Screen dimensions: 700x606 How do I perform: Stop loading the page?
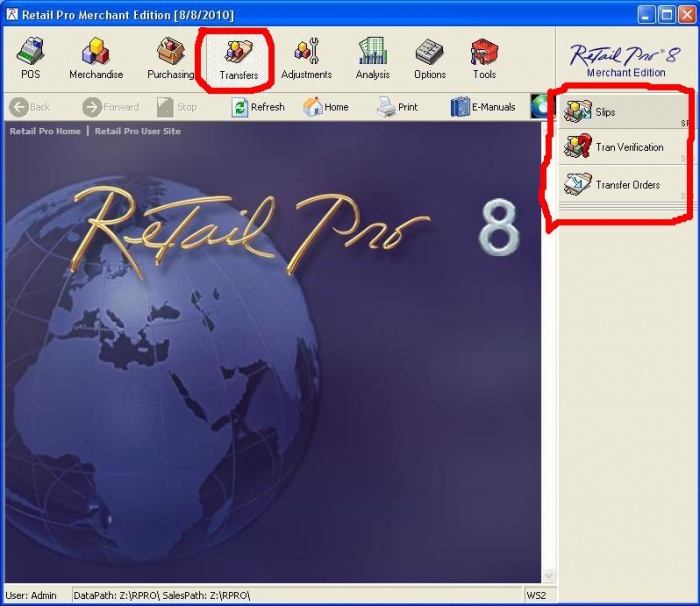pos(177,107)
